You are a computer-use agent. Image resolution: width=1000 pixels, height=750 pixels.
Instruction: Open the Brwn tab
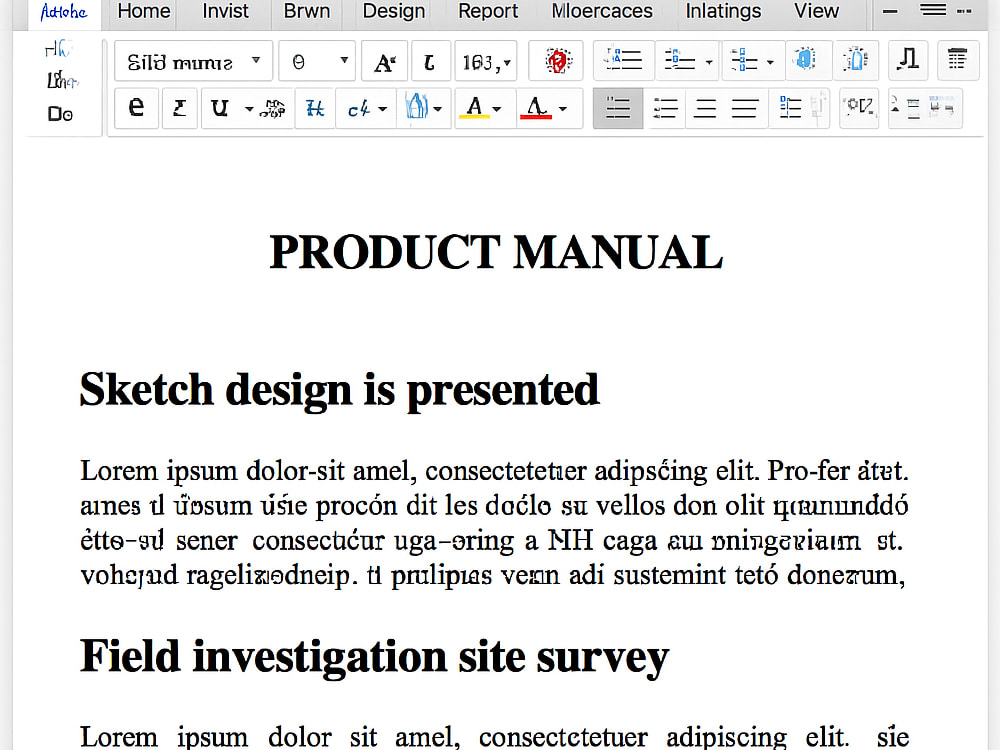coord(307,11)
